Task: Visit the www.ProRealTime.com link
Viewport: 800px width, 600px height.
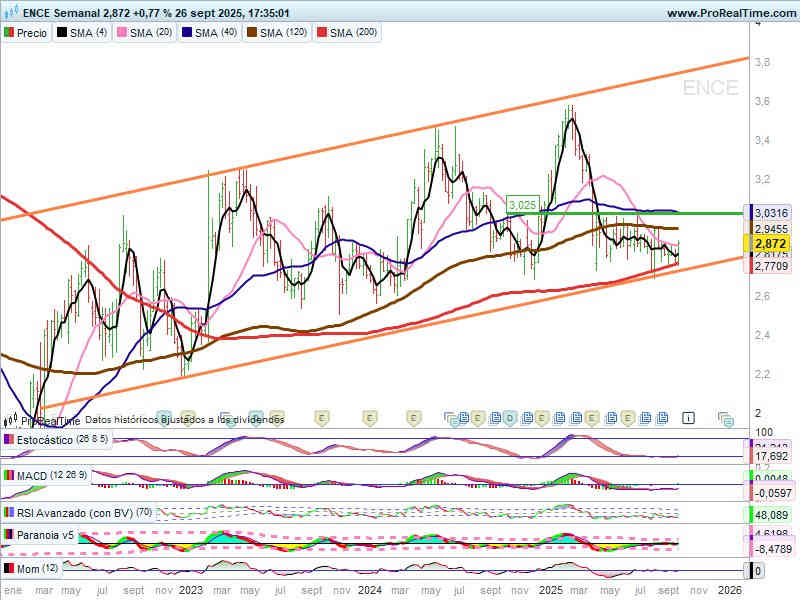Action: (x=731, y=13)
